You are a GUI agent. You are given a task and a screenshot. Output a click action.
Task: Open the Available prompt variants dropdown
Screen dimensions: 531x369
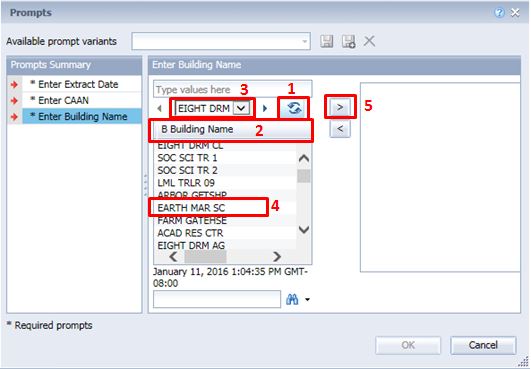coord(304,41)
